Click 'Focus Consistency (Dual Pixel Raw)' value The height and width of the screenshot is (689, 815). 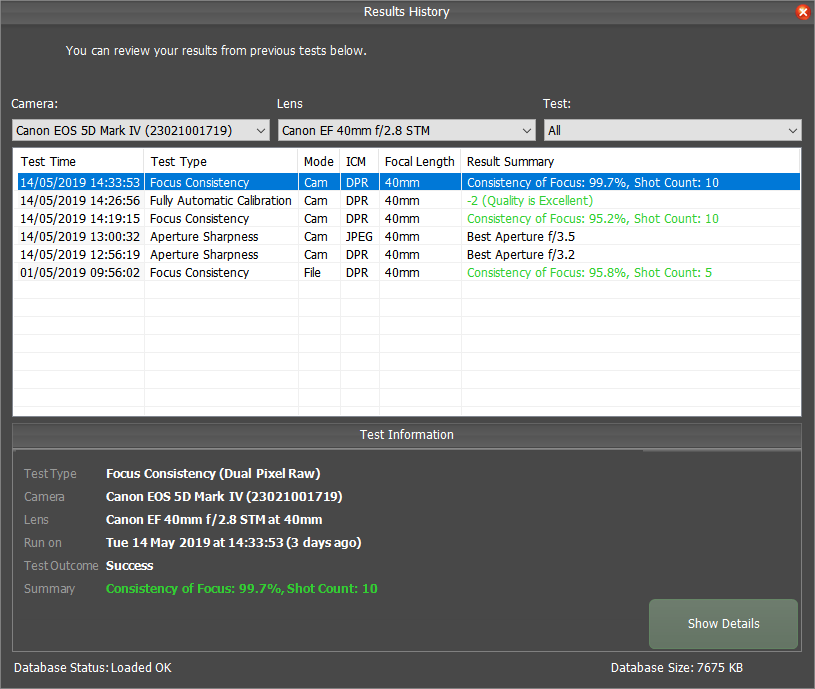pyautogui.click(x=213, y=473)
